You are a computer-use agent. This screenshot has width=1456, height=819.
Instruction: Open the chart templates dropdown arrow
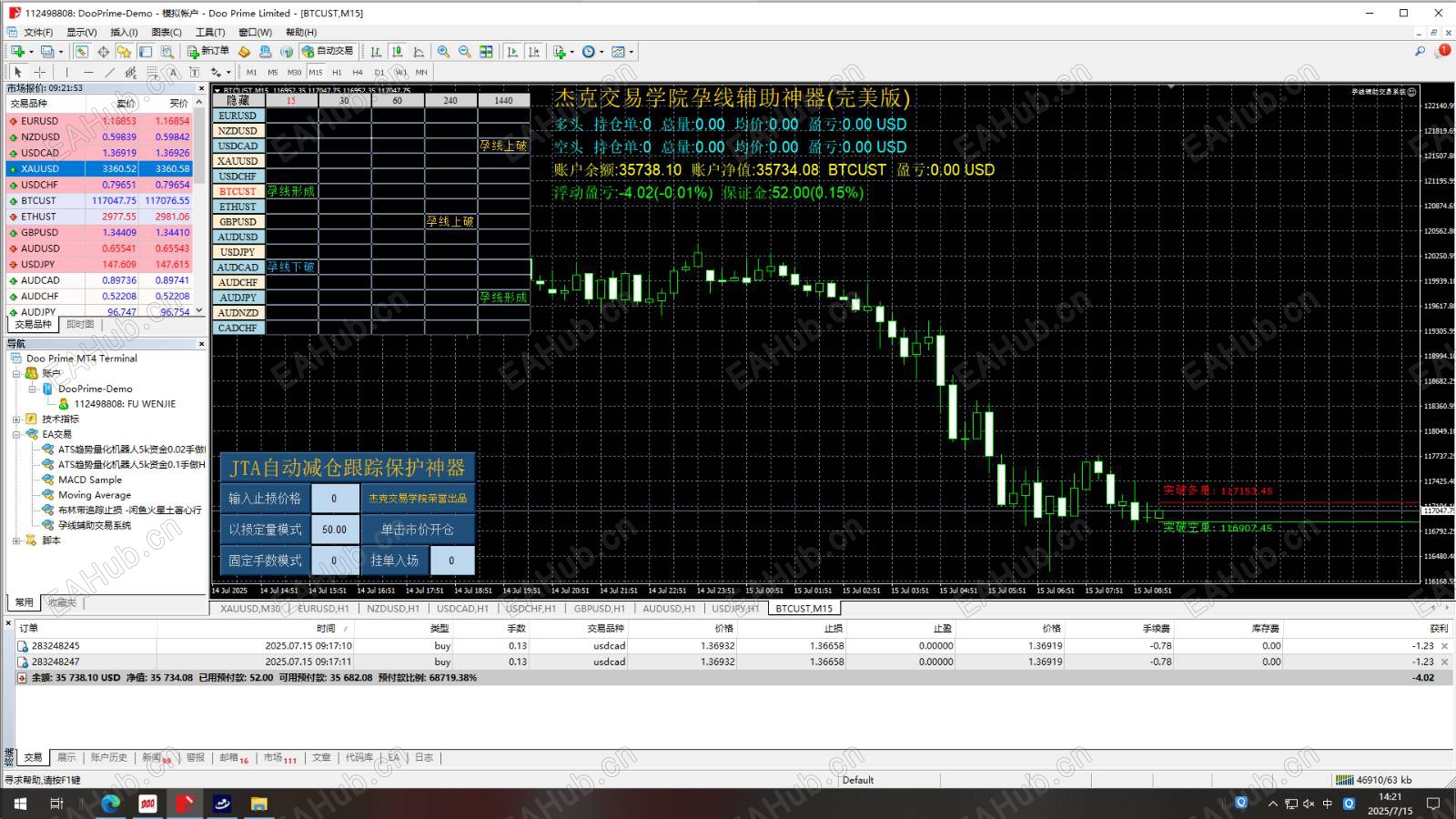tap(632, 52)
